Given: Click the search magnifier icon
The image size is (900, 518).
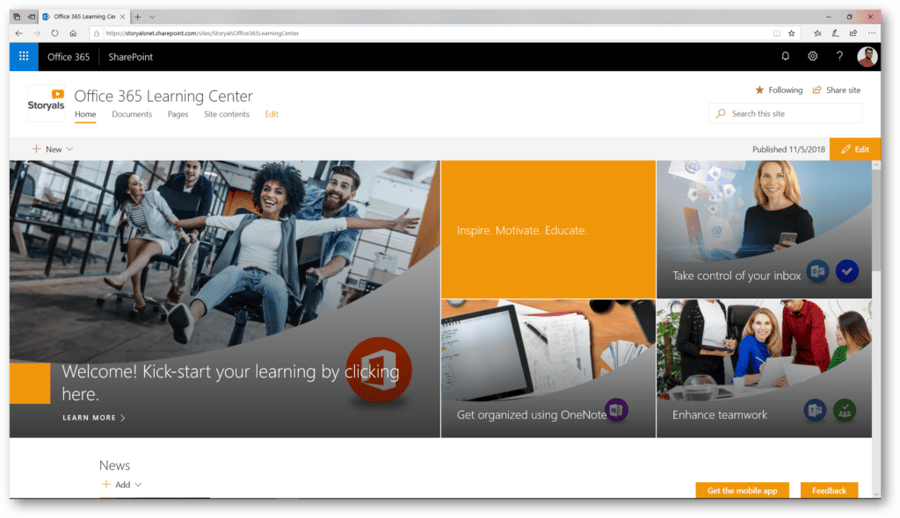Looking at the screenshot, I should [x=721, y=114].
